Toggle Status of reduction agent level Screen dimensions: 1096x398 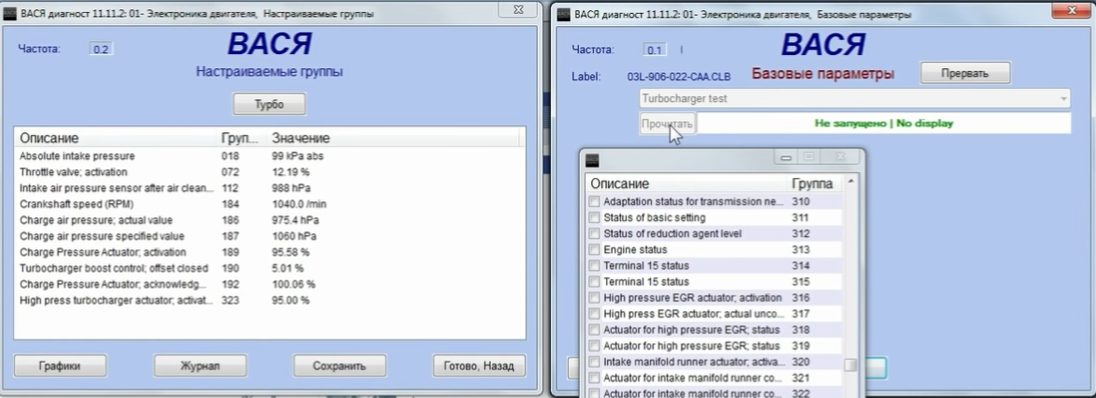pyautogui.click(x=594, y=234)
